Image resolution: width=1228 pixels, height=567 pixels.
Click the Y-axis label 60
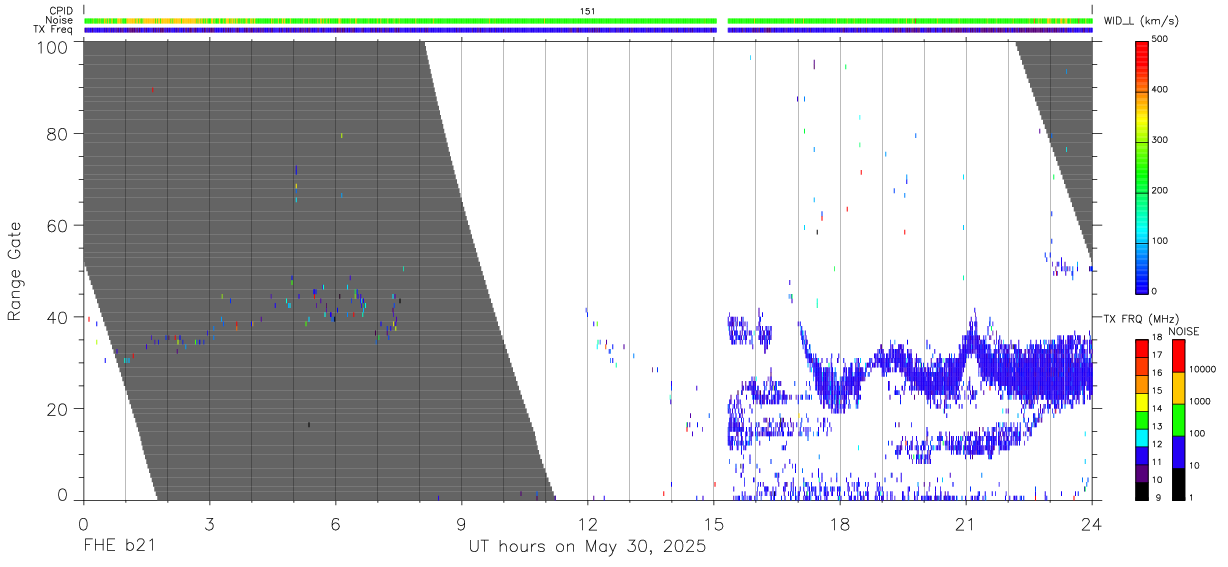pyautogui.click(x=60, y=226)
